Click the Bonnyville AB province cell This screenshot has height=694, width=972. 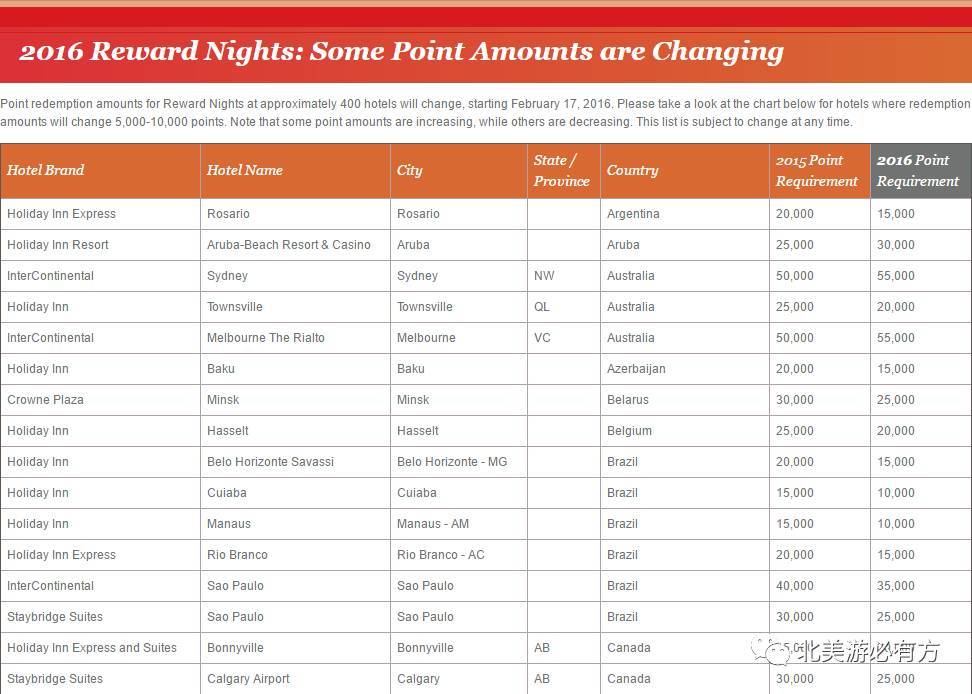pyautogui.click(x=563, y=648)
